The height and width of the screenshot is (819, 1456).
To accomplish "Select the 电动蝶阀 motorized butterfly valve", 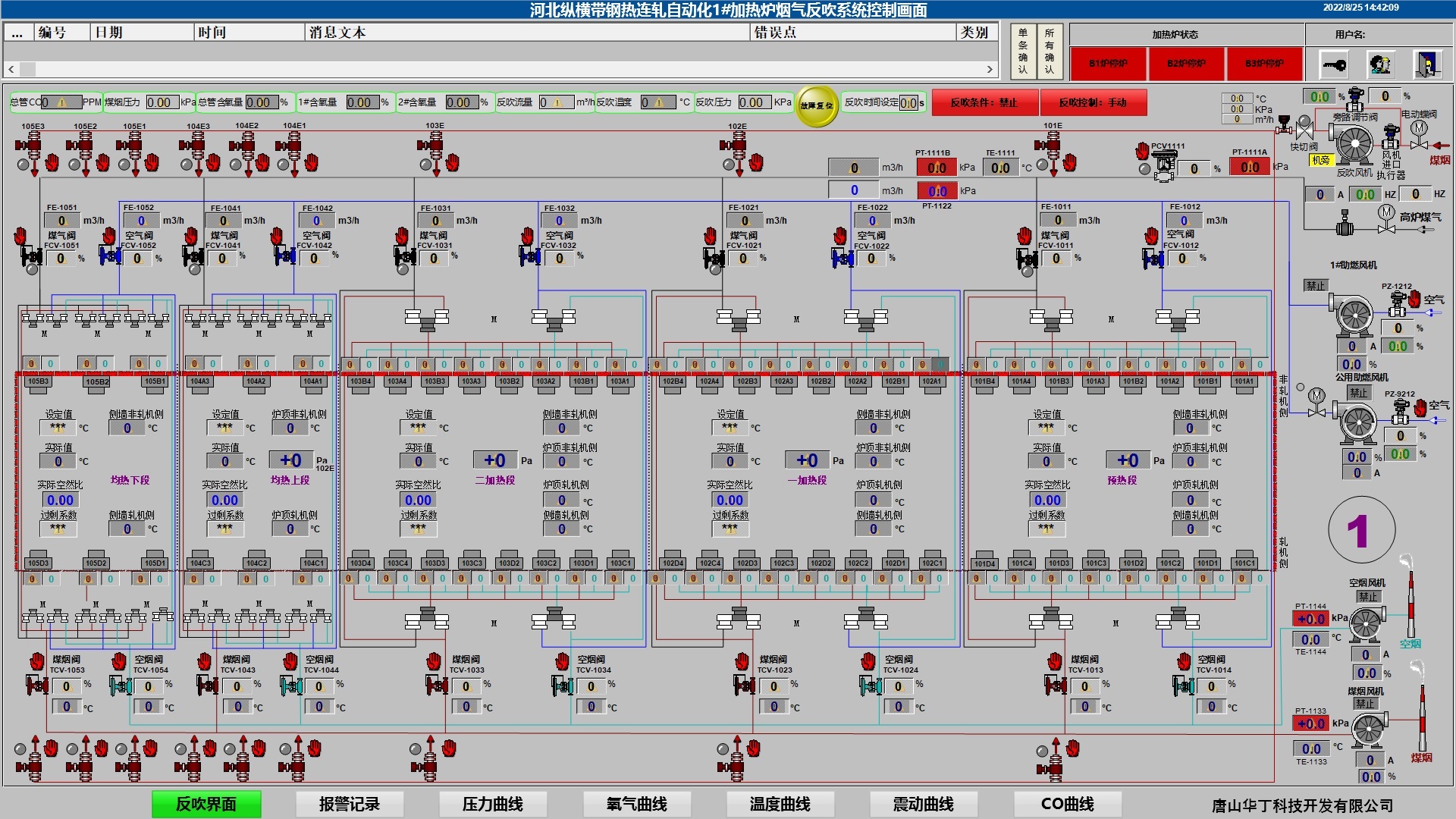I will tap(1418, 136).
